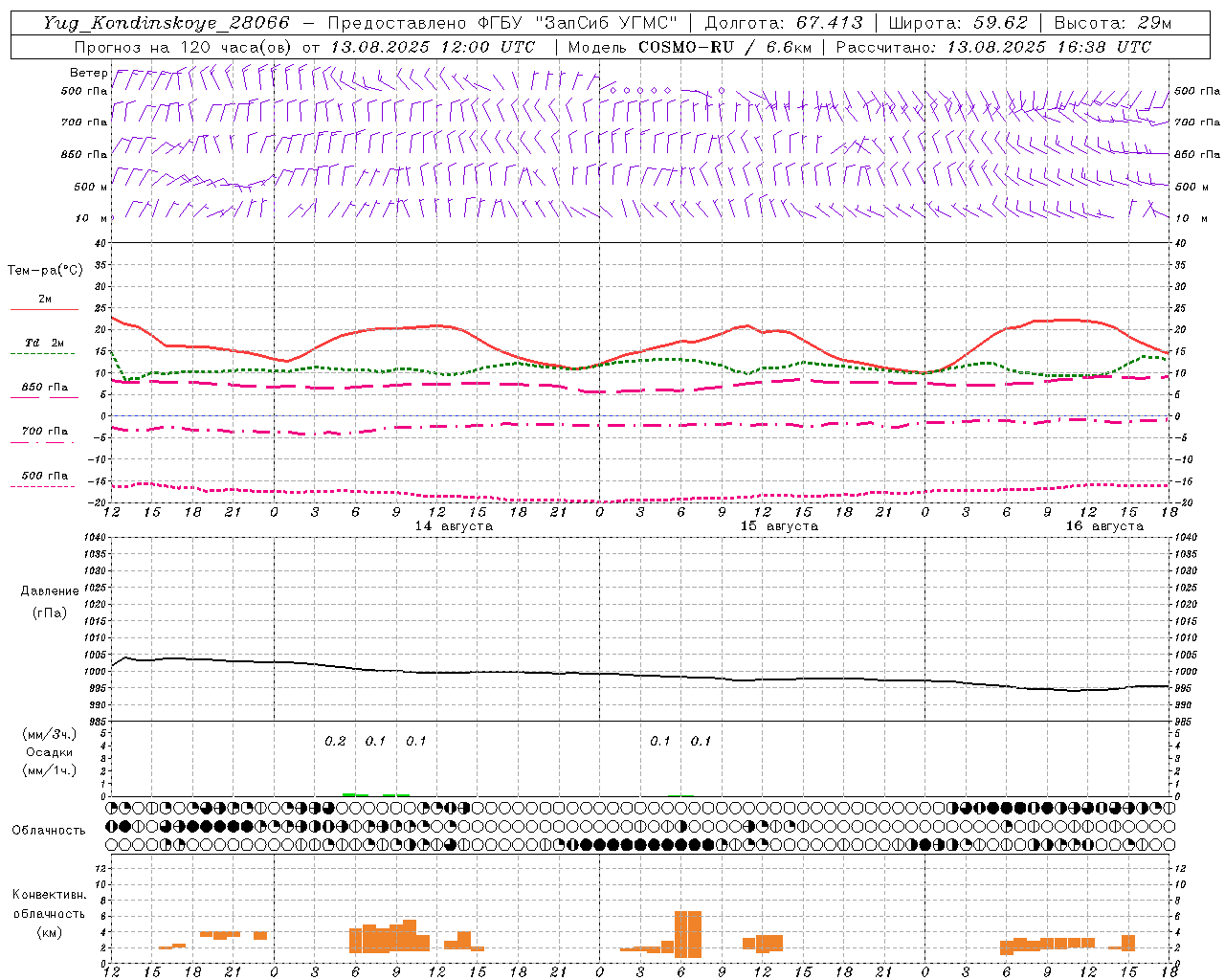The height and width of the screenshot is (980, 1225).
Task: Click the '(мм/1ч.)' precipitation unit label
Action: 50,770
